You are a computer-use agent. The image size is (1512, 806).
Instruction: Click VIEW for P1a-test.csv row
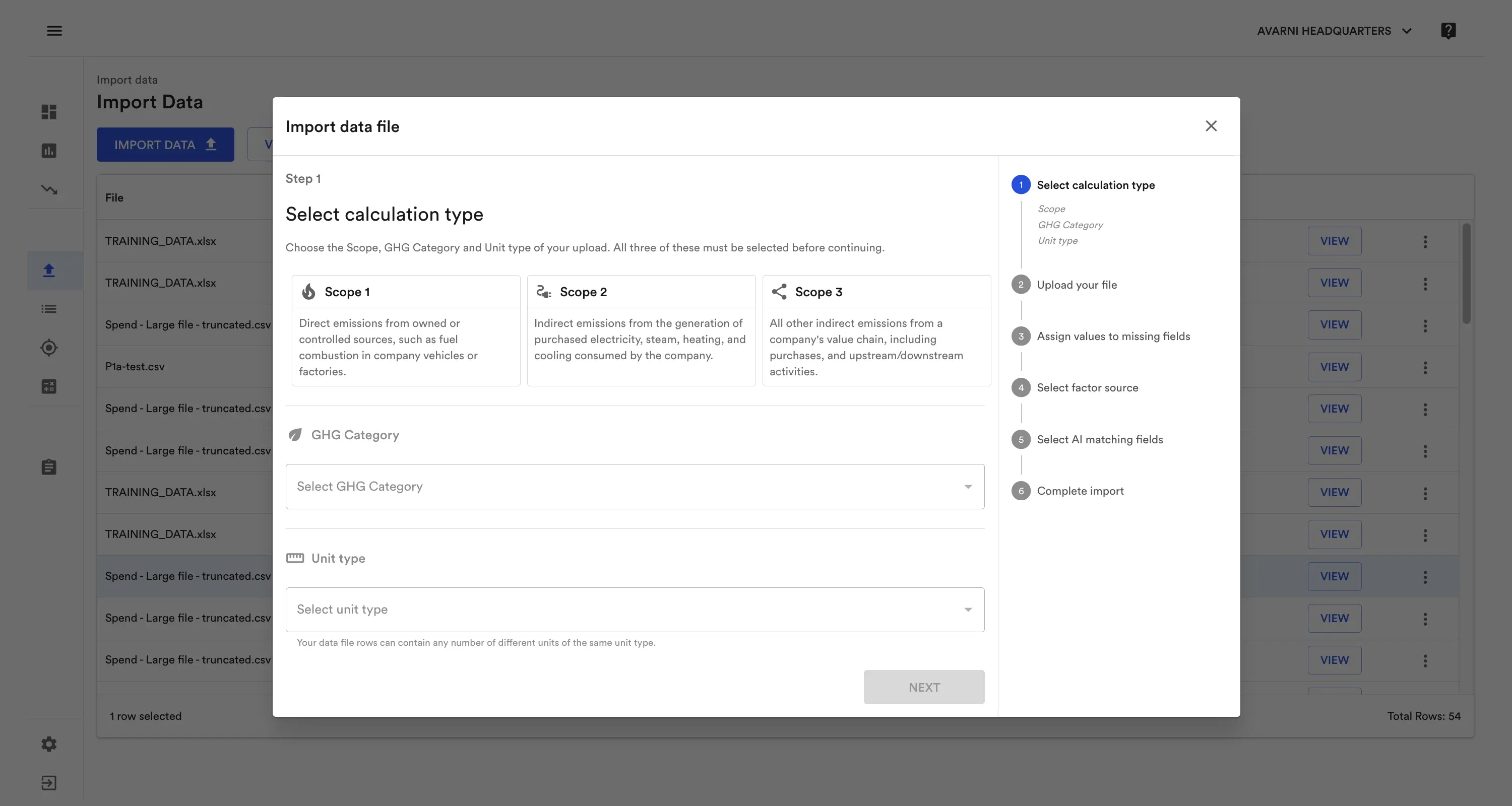click(x=1334, y=367)
